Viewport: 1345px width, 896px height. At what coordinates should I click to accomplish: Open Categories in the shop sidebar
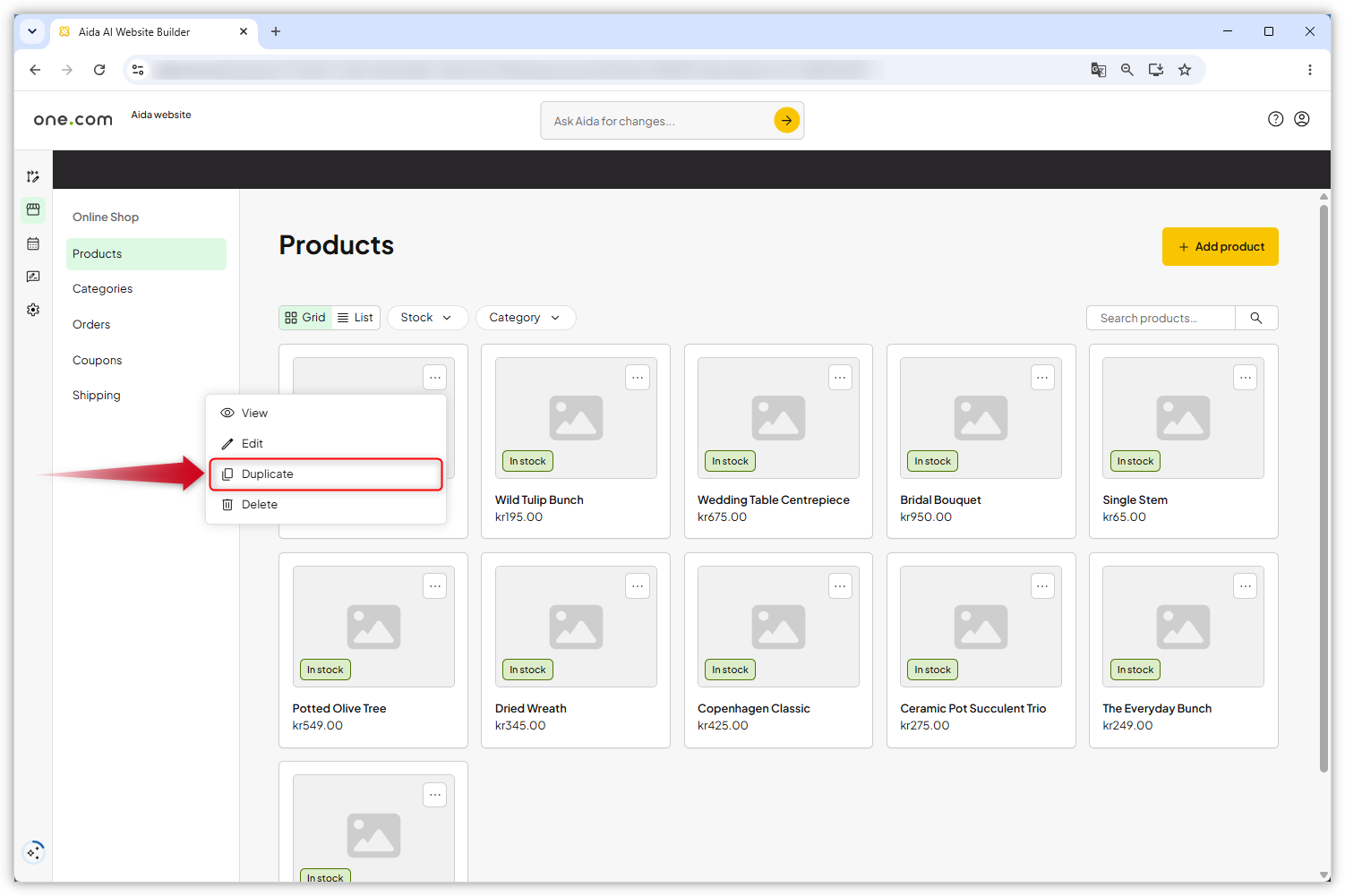pyautogui.click(x=102, y=289)
